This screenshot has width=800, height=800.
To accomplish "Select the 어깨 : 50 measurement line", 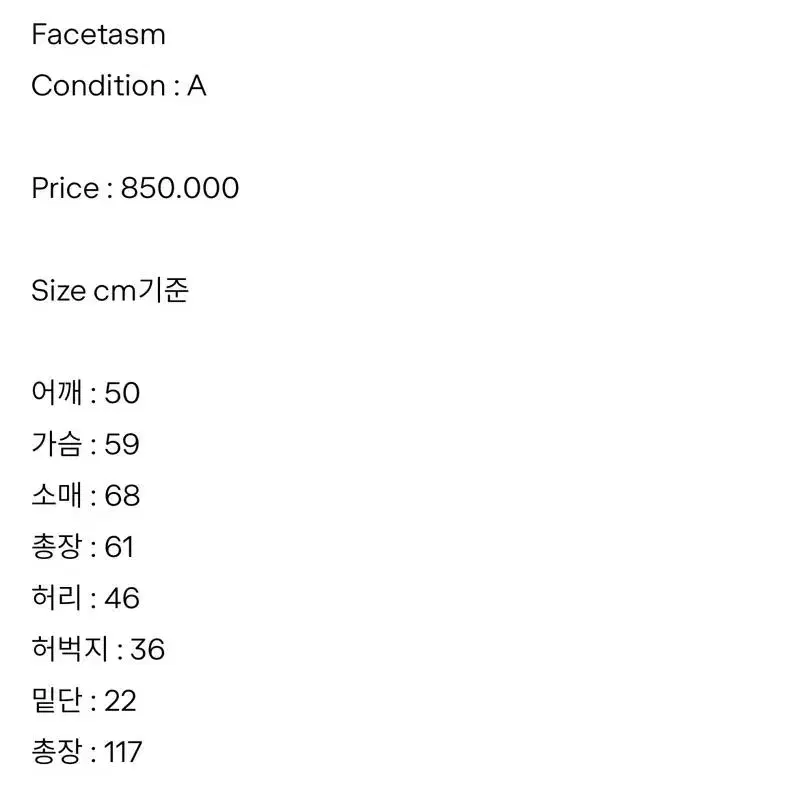I will [86, 393].
